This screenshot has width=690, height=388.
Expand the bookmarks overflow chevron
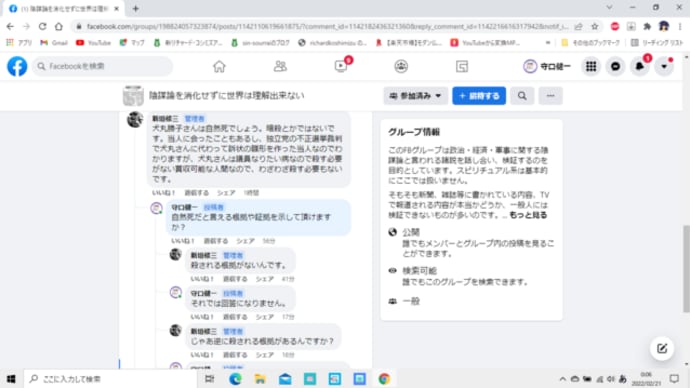pos(548,43)
